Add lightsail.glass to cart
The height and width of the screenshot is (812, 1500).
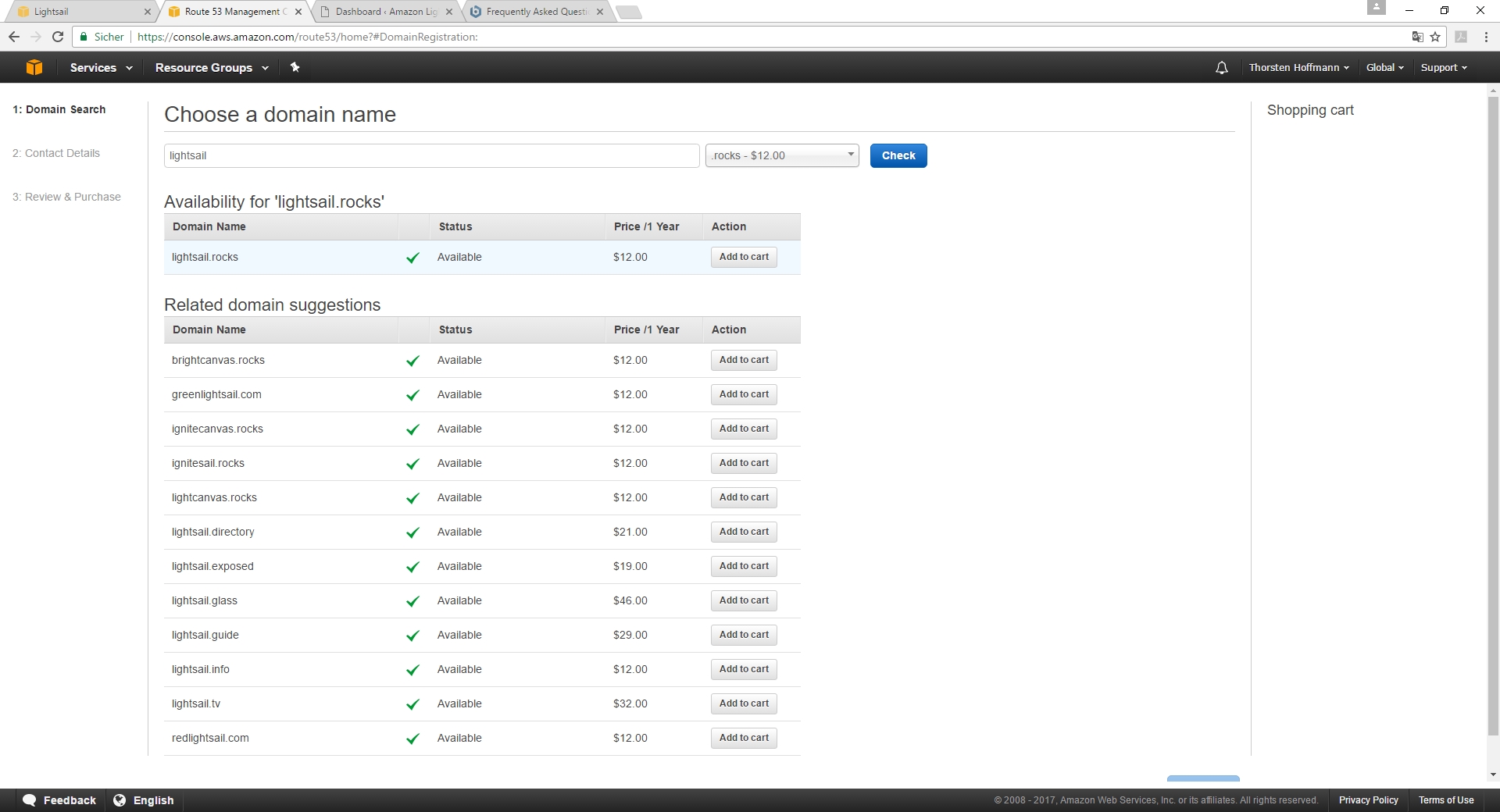(x=744, y=600)
